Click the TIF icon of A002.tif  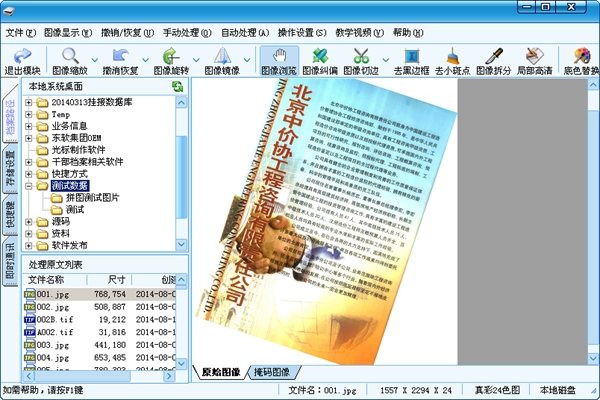pos(29,332)
